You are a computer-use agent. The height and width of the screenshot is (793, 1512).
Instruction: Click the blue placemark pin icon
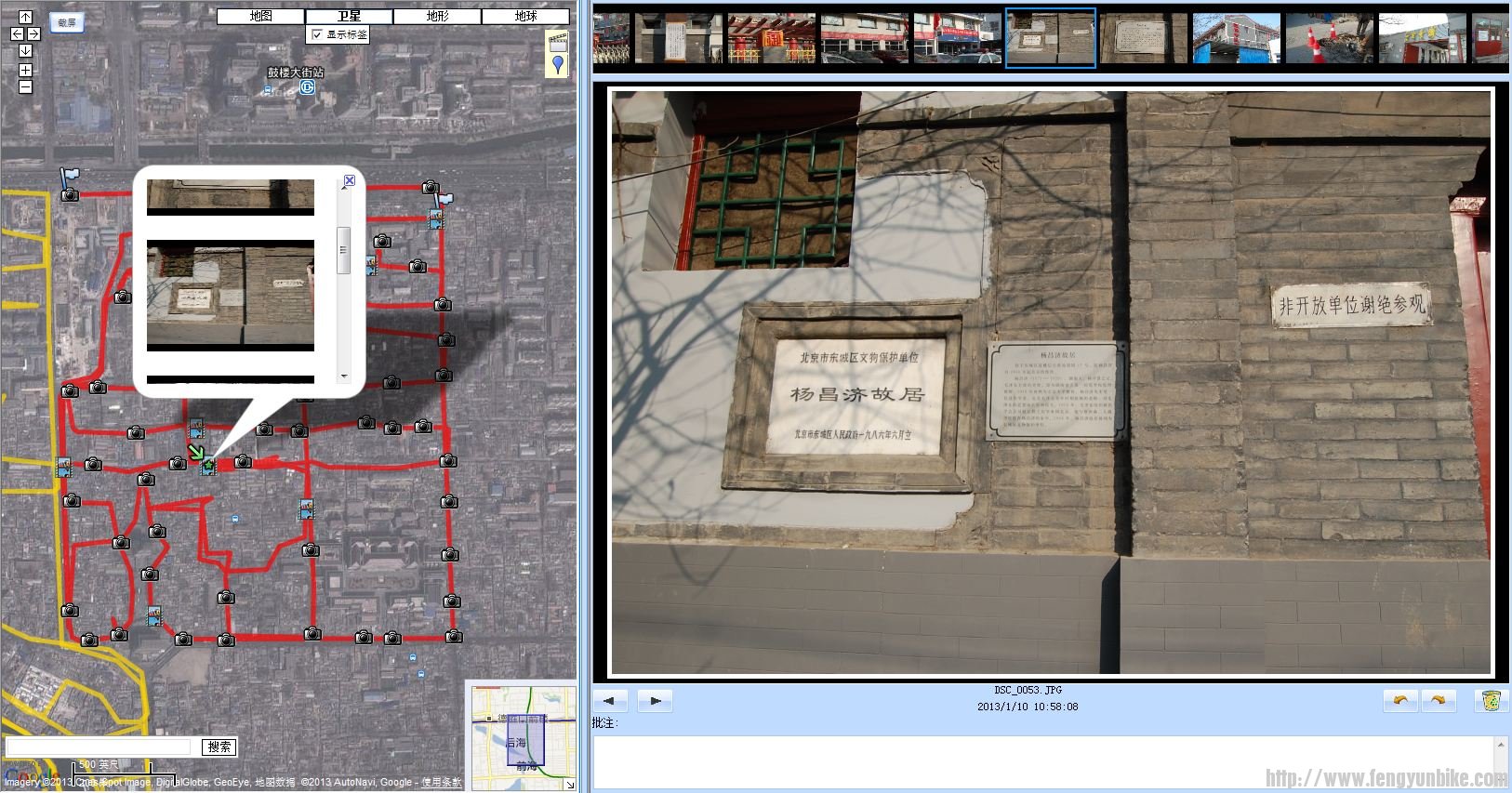click(x=557, y=63)
